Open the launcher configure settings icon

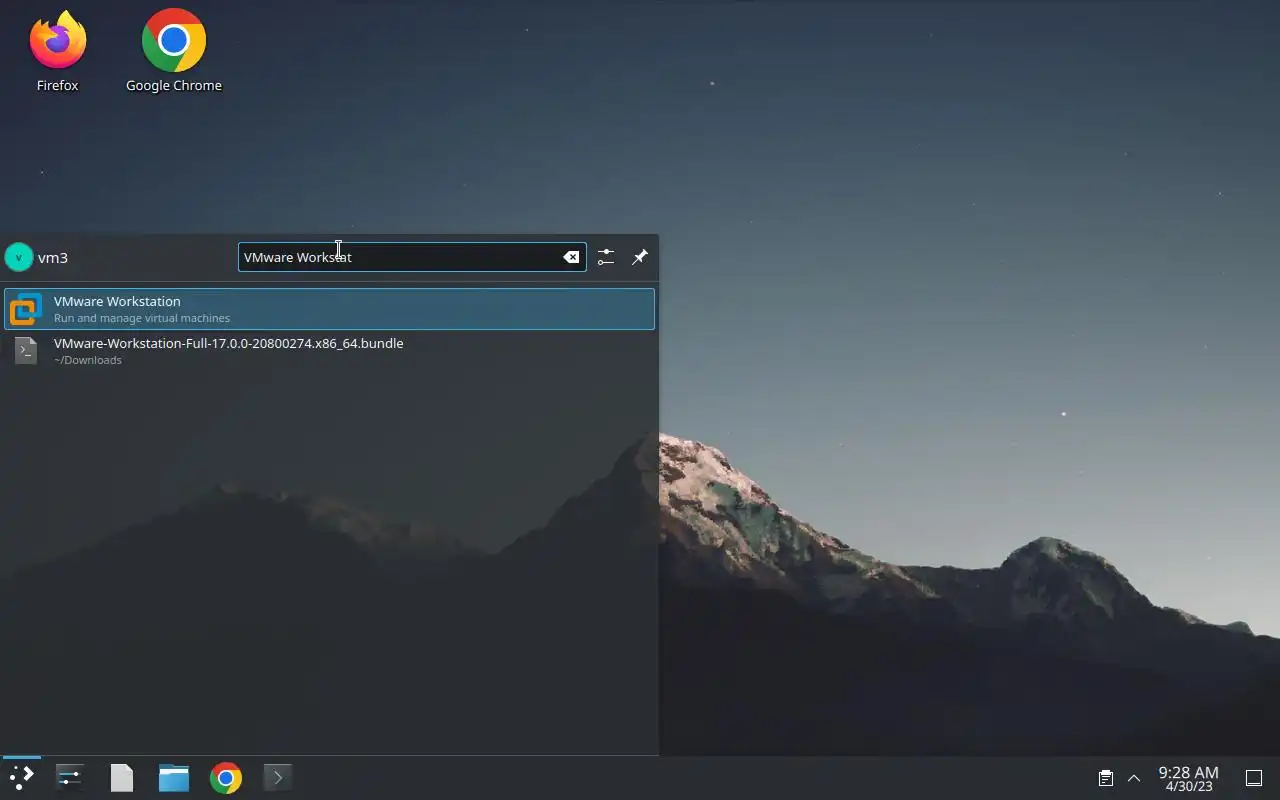pos(606,257)
